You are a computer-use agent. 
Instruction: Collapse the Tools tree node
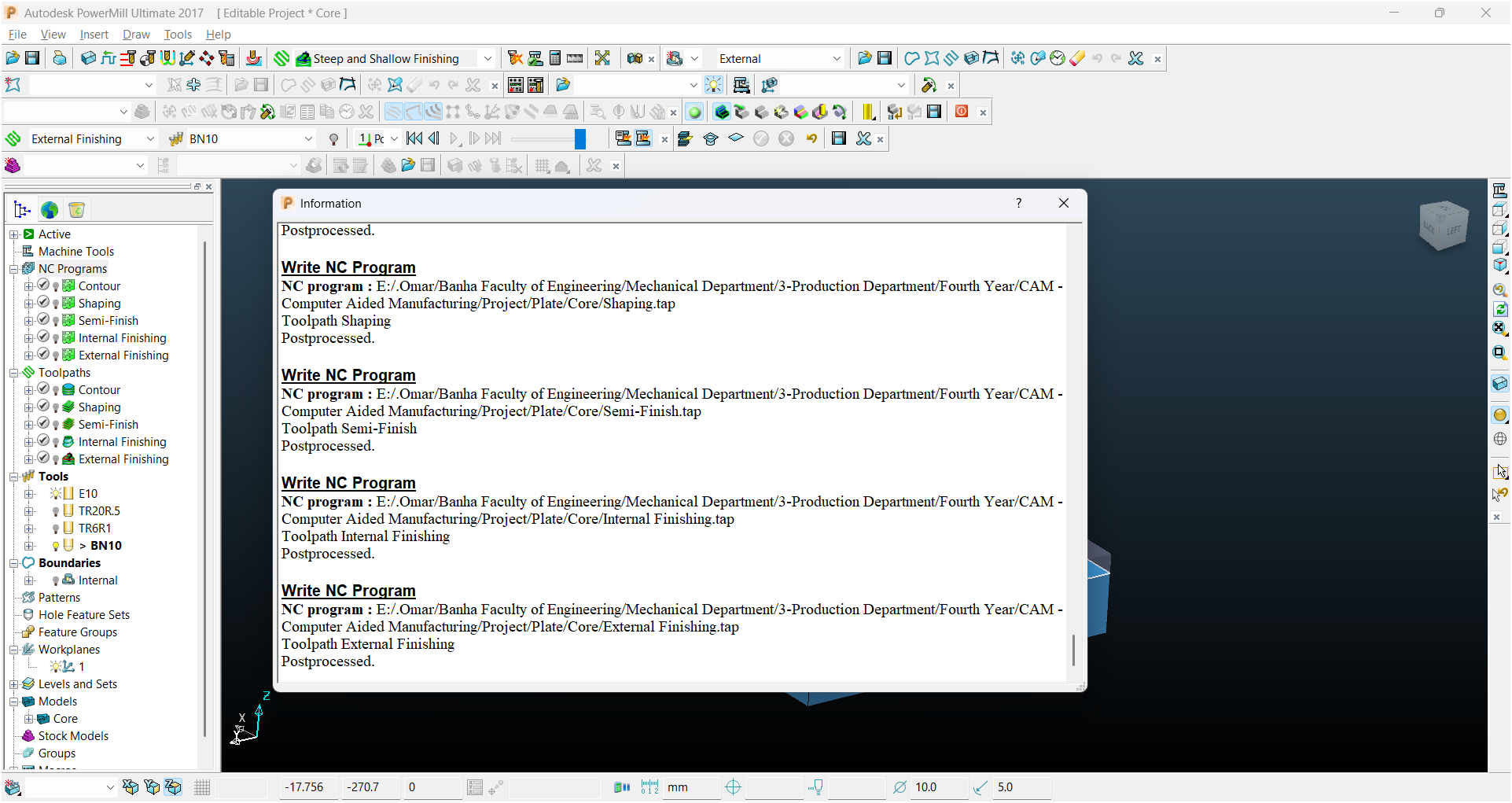pyautogui.click(x=13, y=477)
